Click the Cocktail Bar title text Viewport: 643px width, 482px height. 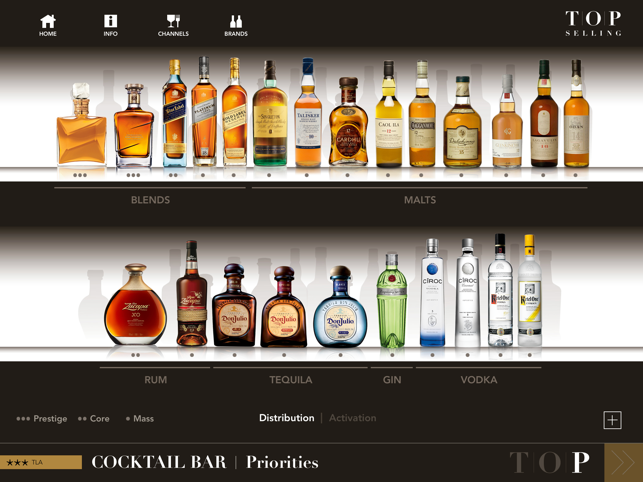(159, 462)
